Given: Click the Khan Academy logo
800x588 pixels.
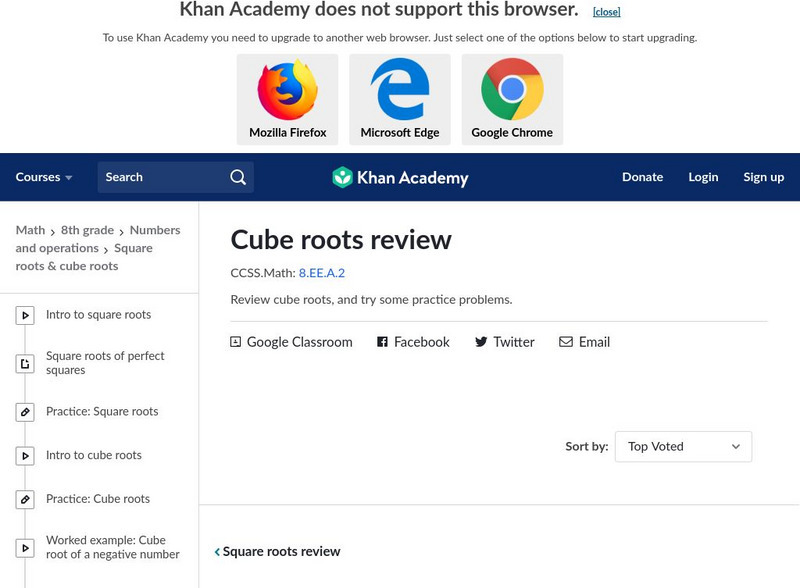Looking at the screenshot, I should tap(400, 178).
